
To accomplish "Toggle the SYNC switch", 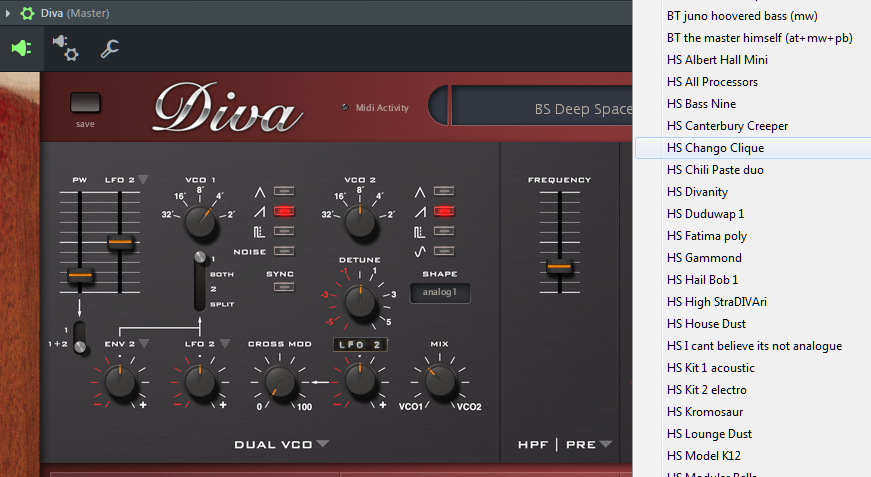I will pos(284,287).
